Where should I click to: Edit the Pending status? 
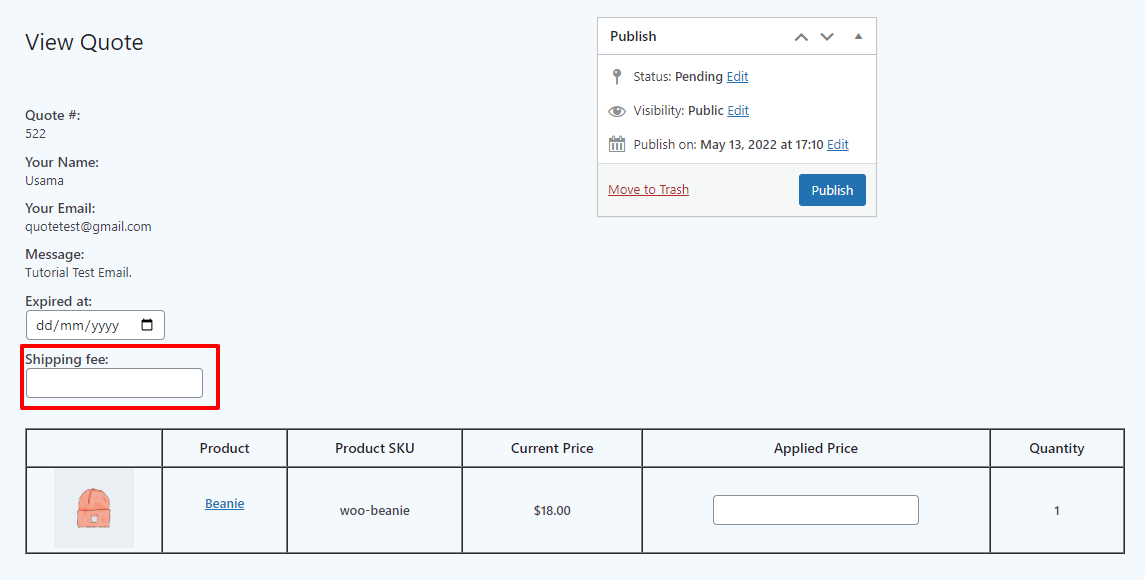pos(738,76)
